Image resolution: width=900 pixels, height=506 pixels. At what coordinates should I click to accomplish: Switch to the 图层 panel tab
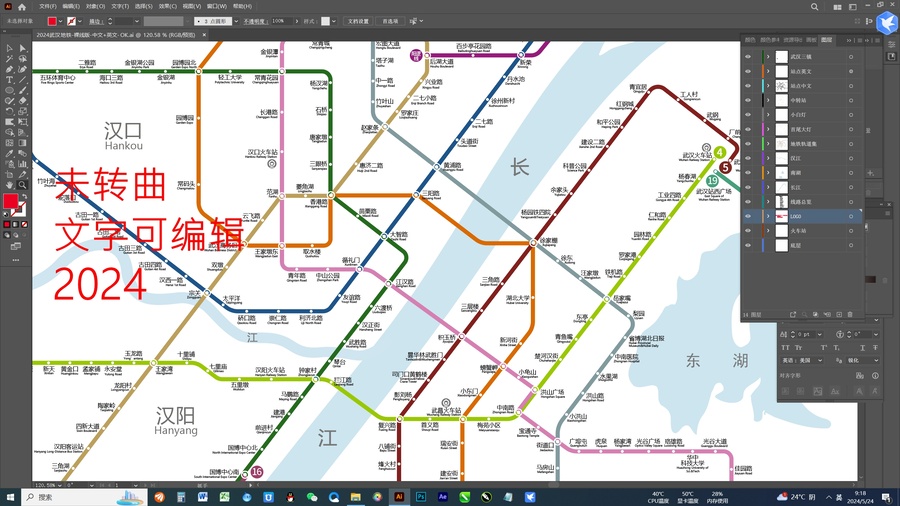point(827,40)
